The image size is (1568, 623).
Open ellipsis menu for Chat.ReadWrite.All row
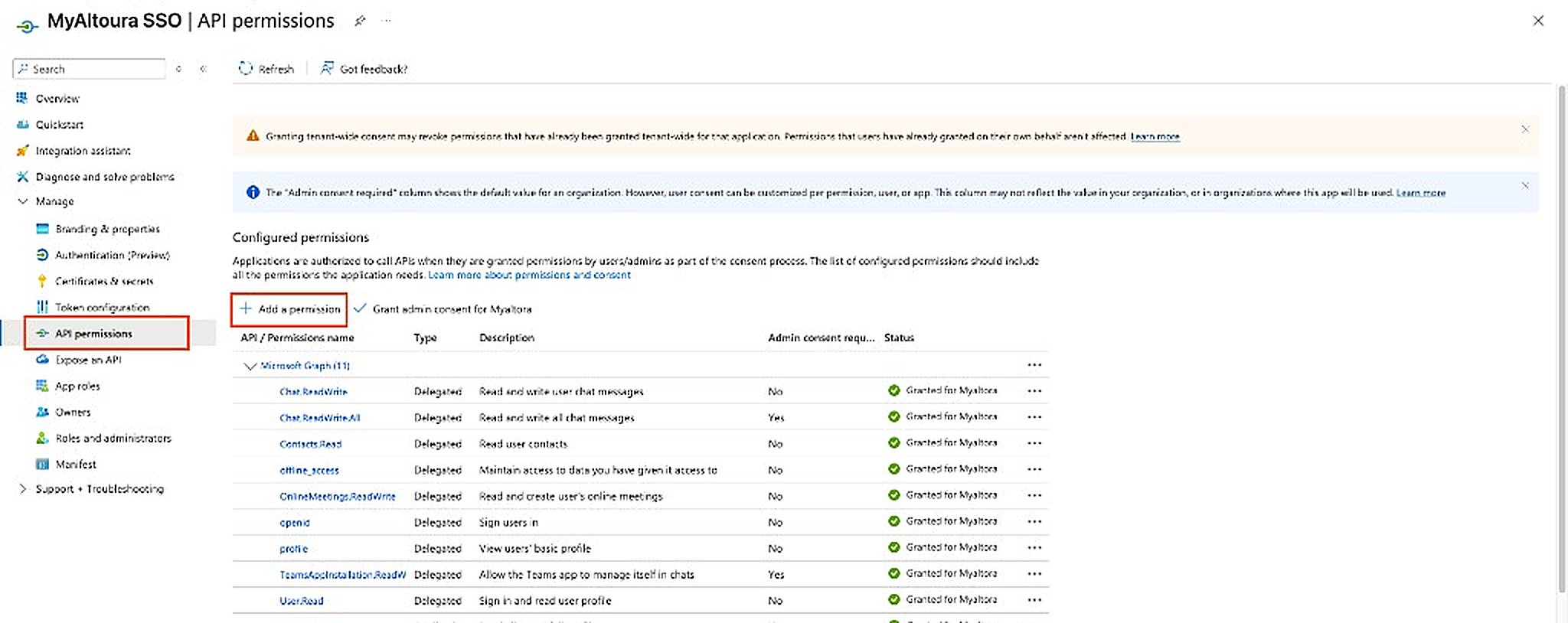(1034, 417)
